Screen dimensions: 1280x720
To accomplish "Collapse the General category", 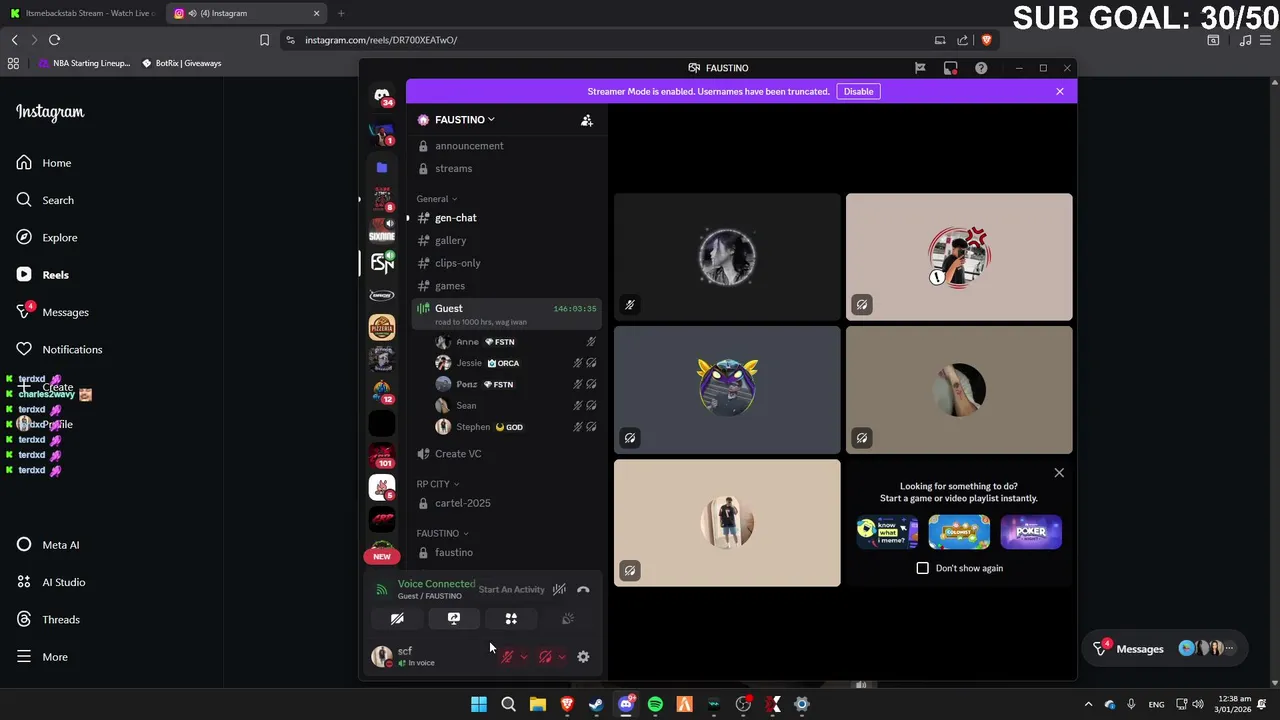I will [436, 199].
